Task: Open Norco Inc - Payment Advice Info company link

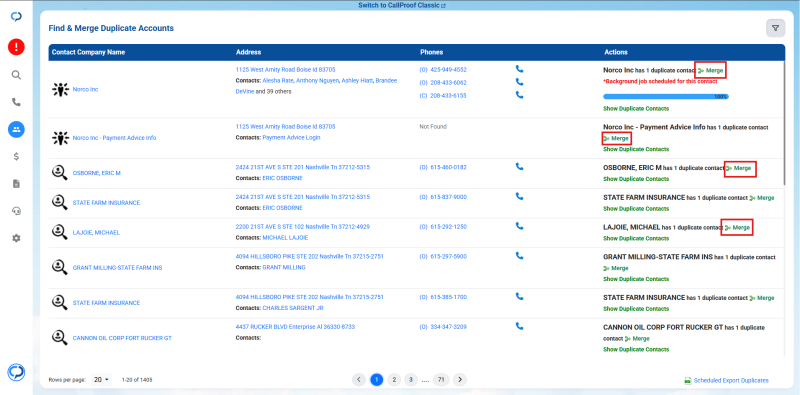Action: click(114, 138)
